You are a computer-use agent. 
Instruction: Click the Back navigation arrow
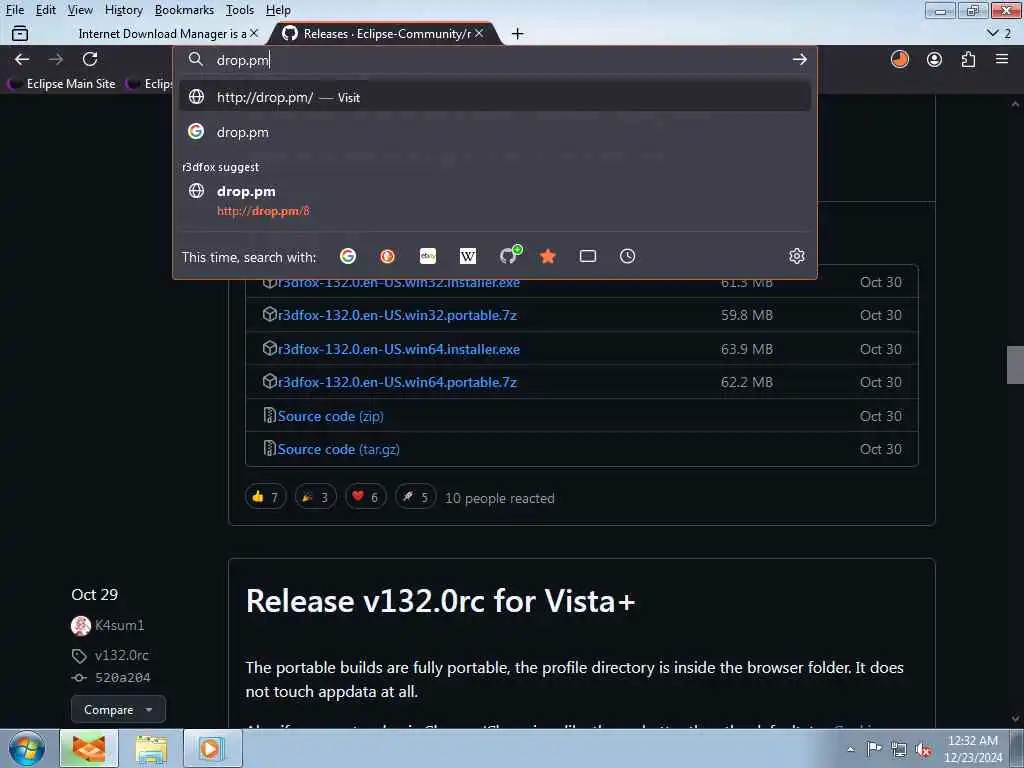(22, 59)
